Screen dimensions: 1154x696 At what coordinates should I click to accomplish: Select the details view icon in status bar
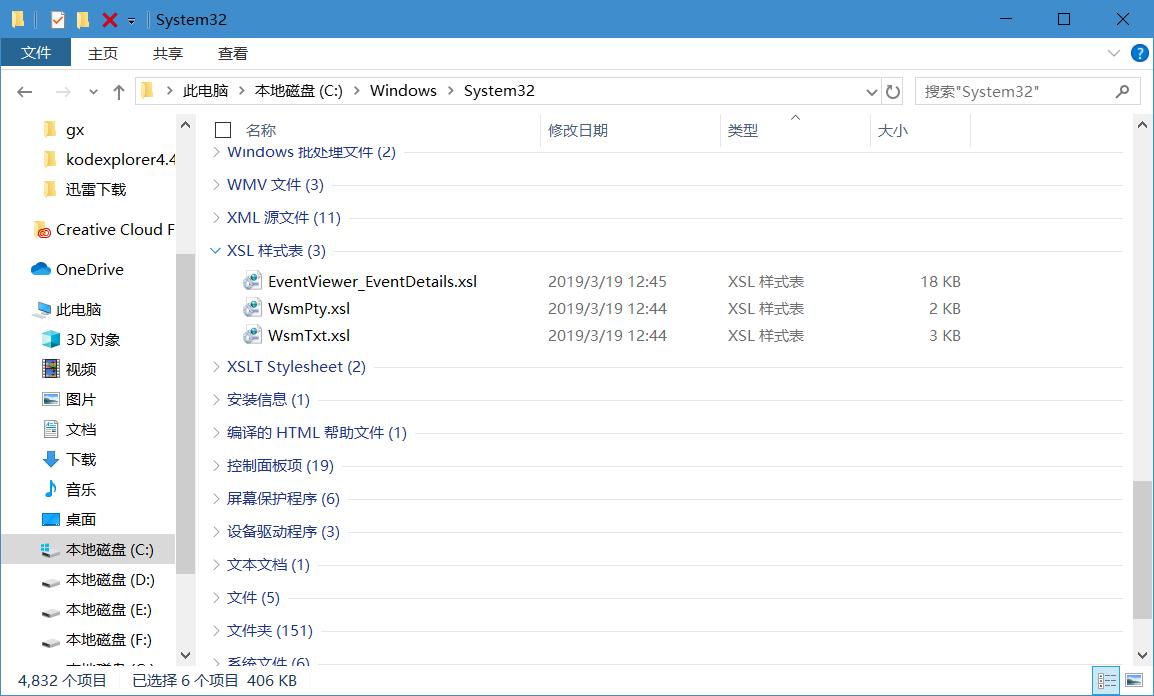click(1106, 679)
